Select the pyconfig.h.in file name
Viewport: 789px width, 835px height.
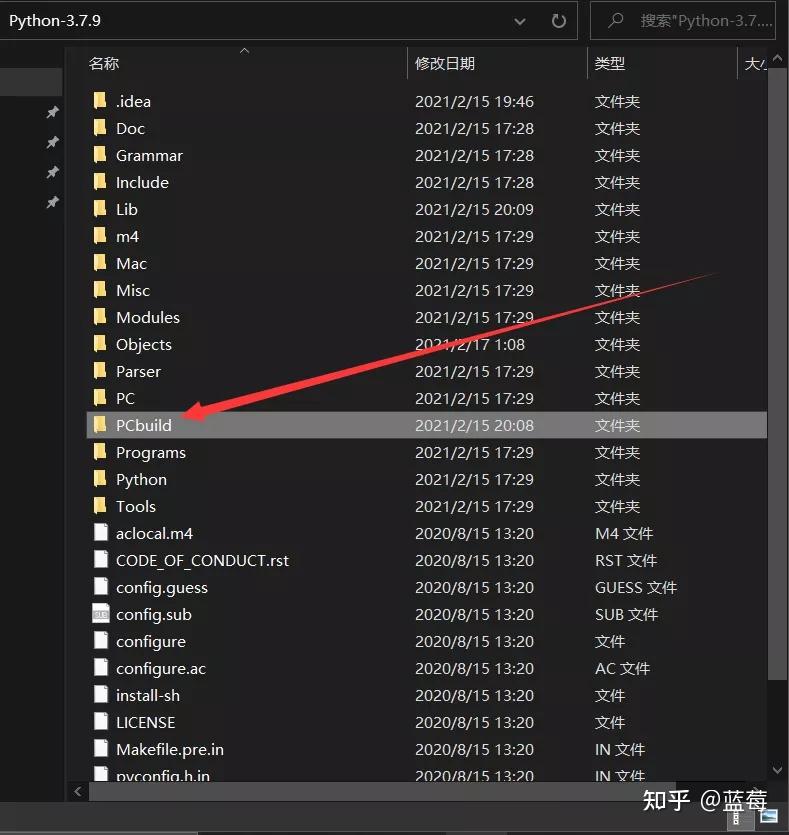click(162, 775)
